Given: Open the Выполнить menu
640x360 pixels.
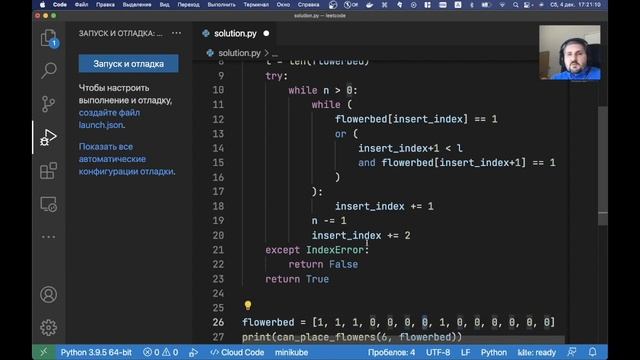Looking at the screenshot, I should pos(221,5).
